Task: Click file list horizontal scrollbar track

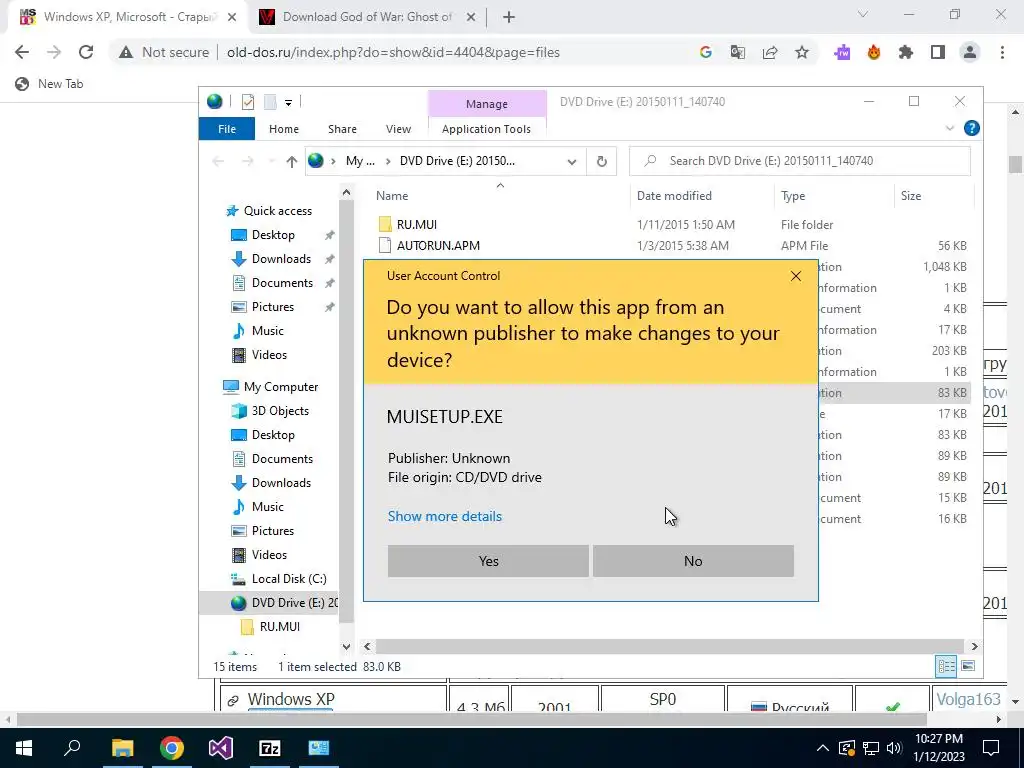Action: [x=669, y=647]
